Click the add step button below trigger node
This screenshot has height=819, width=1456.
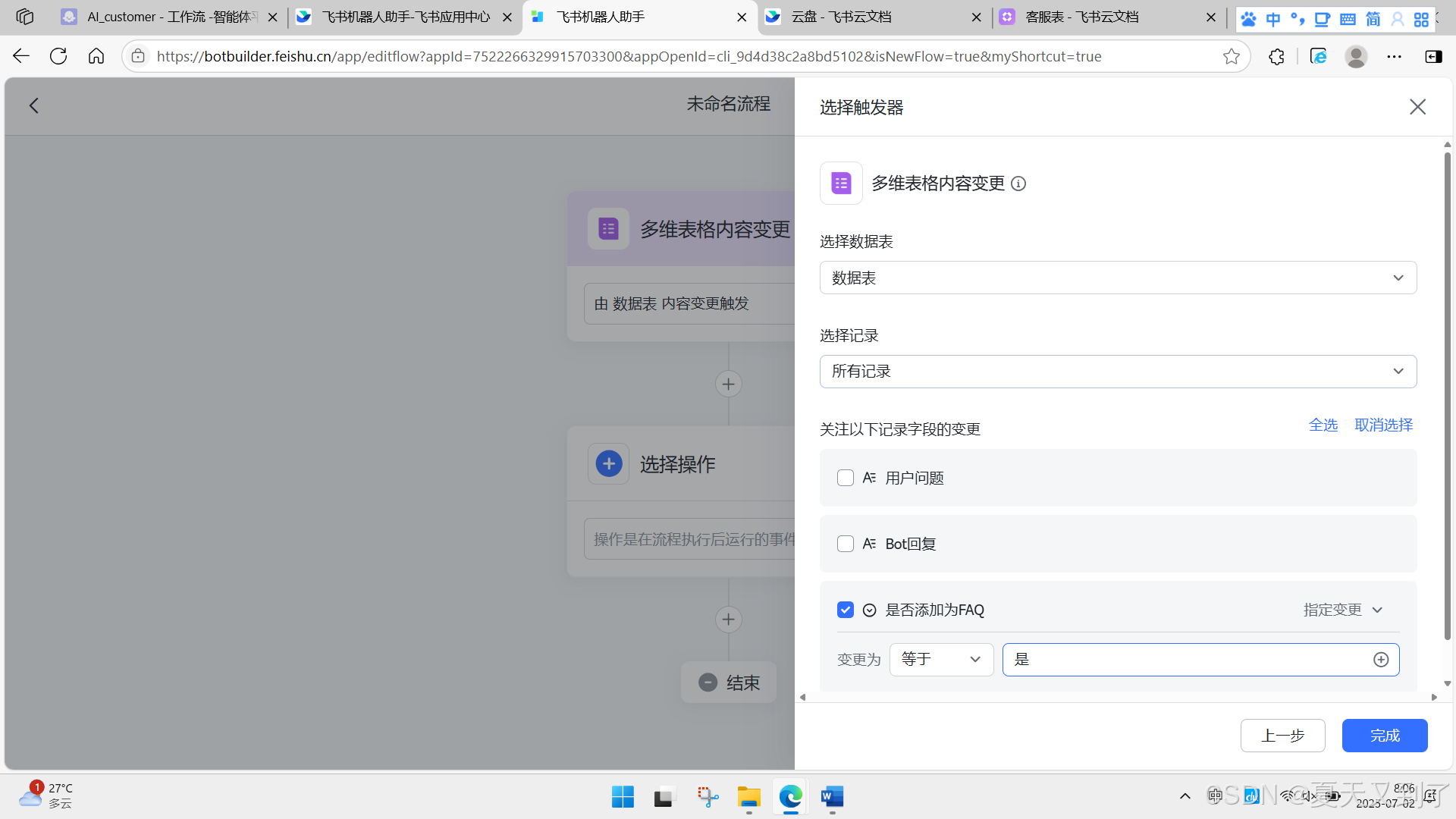[x=728, y=384]
